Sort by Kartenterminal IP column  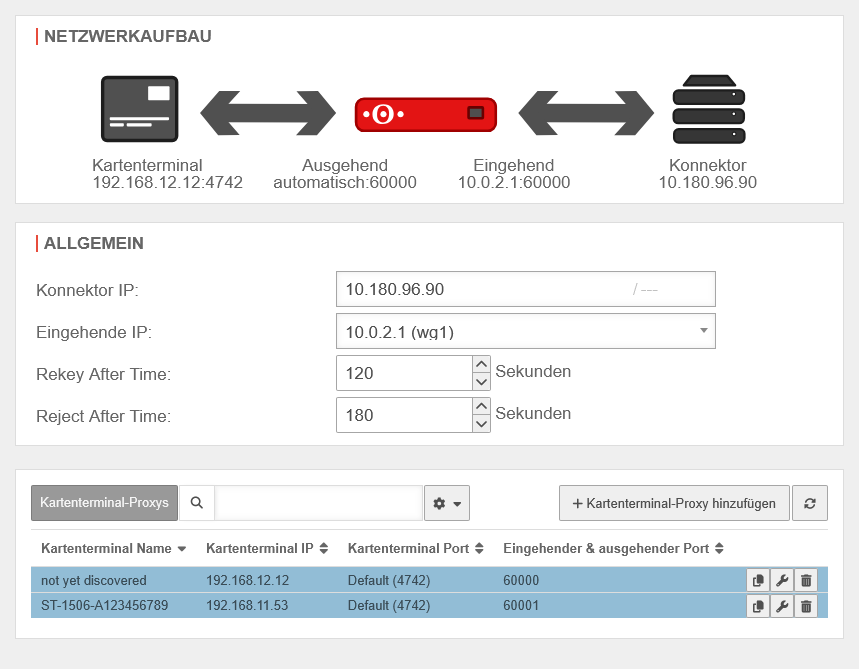coord(266,549)
